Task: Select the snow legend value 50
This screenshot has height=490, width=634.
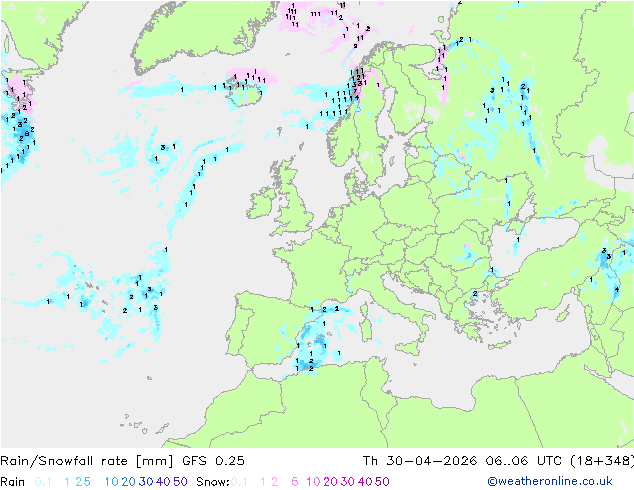Action: pyautogui.click(x=383, y=482)
